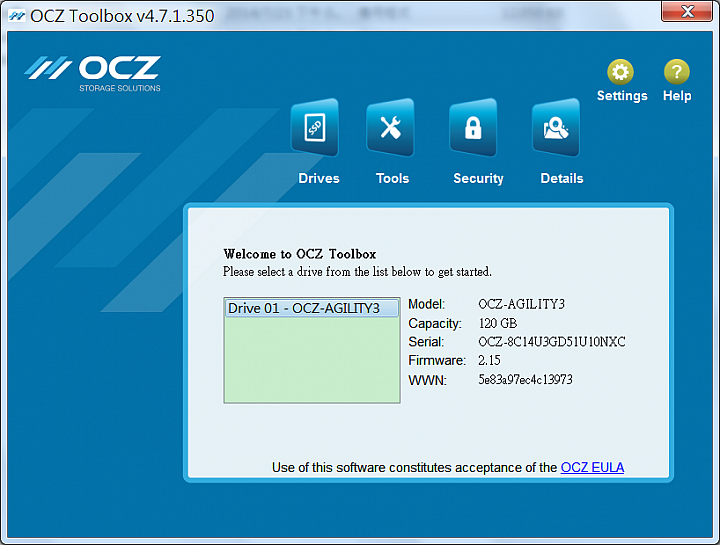Click the Details label
The width and height of the screenshot is (720, 545).
(562, 178)
